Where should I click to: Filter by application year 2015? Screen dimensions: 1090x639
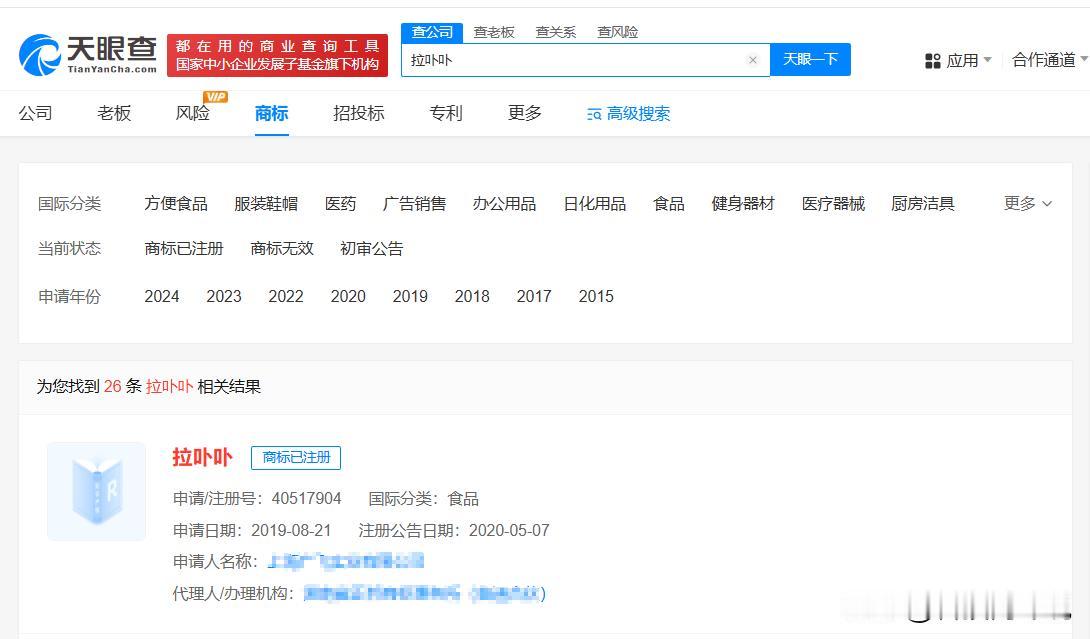coord(596,297)
